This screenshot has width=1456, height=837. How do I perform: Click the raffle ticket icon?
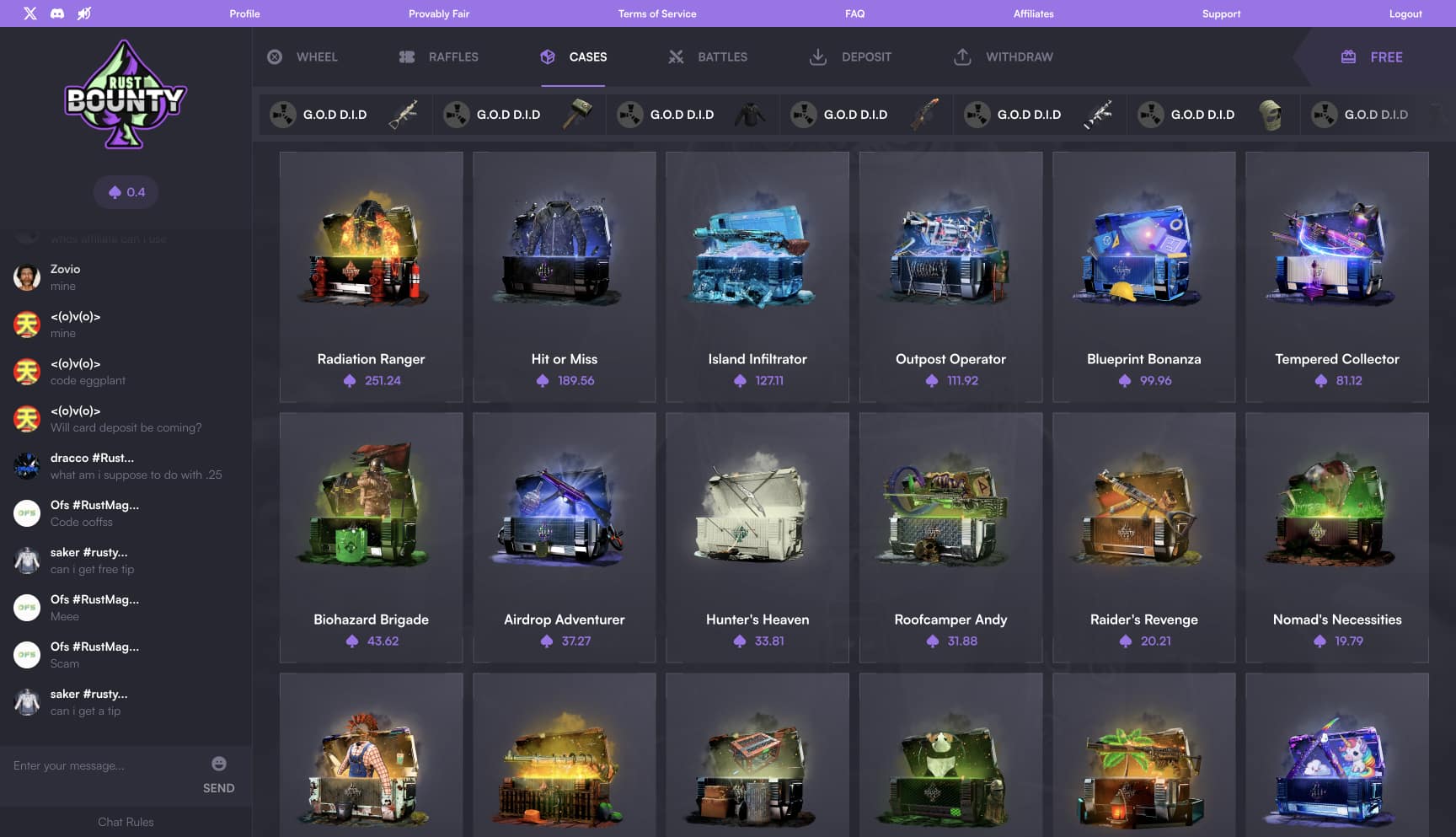pyautogui.click(x=407, y=56)
